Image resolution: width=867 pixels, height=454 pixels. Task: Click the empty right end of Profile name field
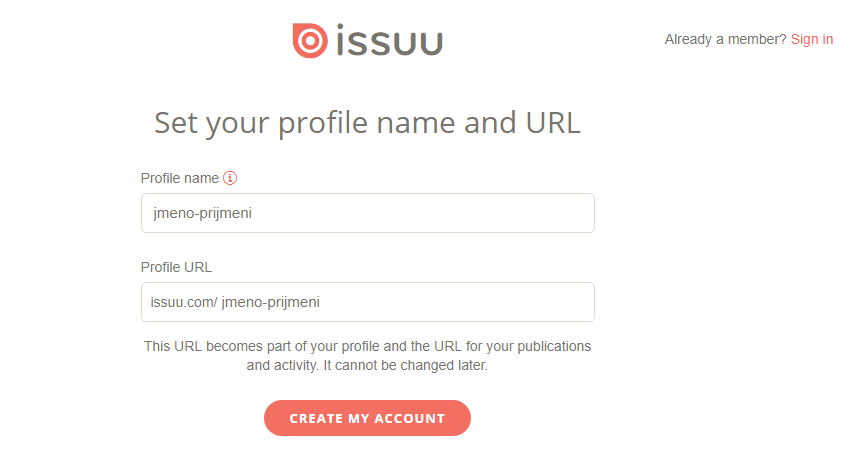[x=560, y=213]
